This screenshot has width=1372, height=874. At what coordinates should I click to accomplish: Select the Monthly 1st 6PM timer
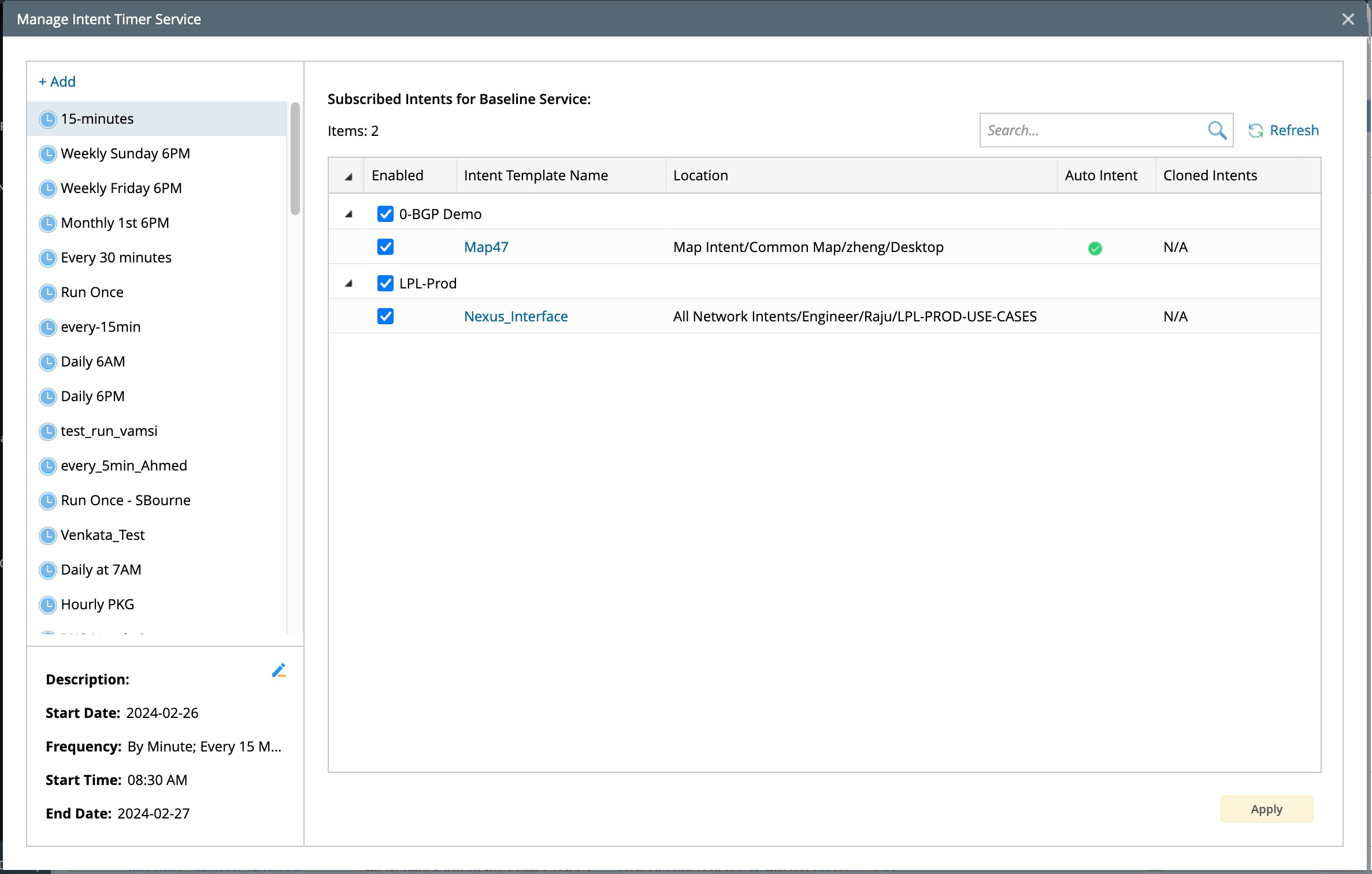115,223
